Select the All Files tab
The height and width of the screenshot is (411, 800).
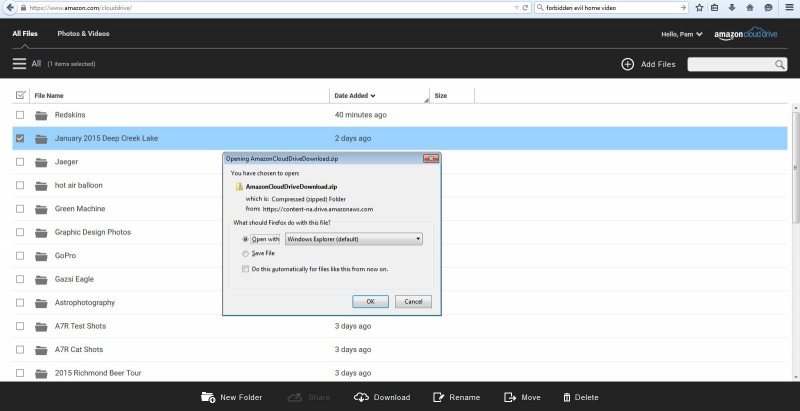click(27, 34)
